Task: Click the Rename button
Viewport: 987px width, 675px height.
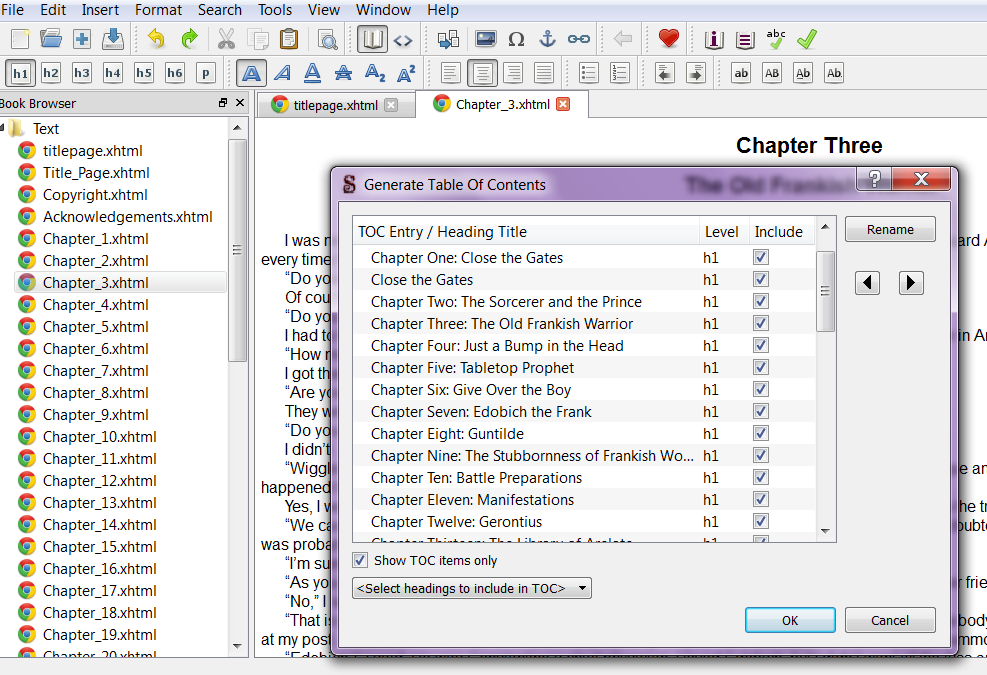Action: tap(890, 229)
